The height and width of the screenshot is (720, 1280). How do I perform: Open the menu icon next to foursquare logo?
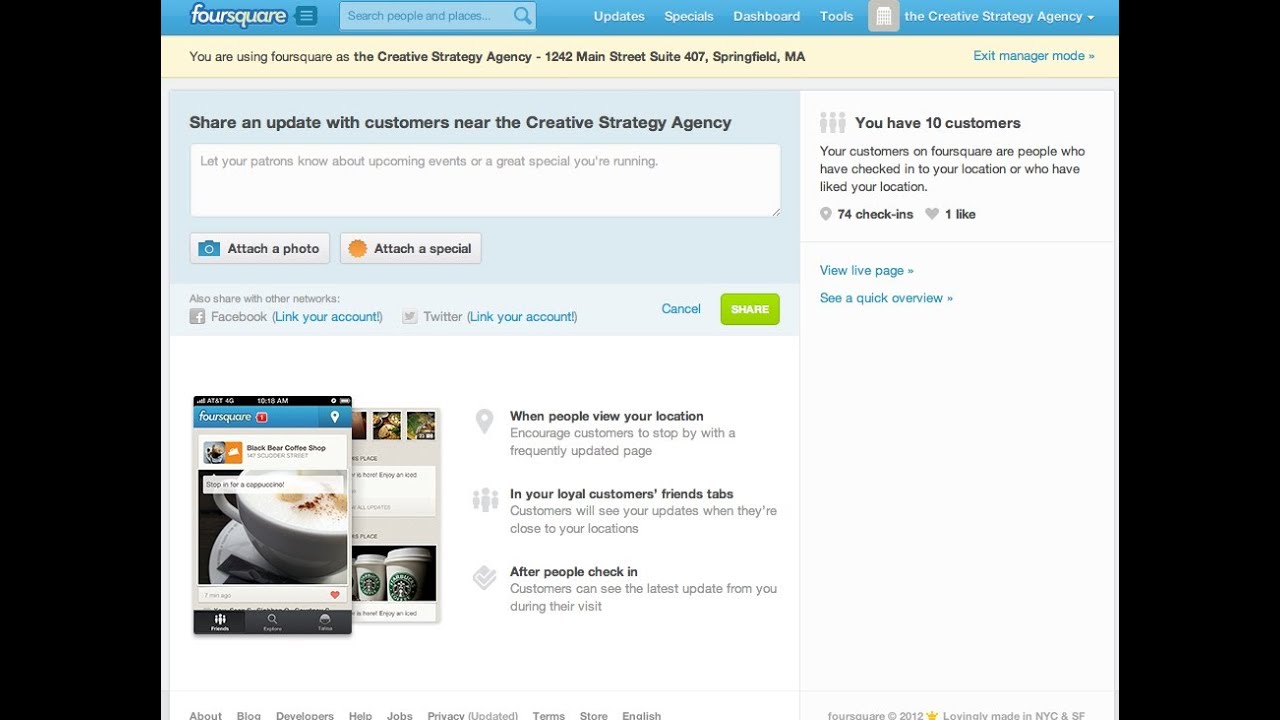[x=306, y=16]
